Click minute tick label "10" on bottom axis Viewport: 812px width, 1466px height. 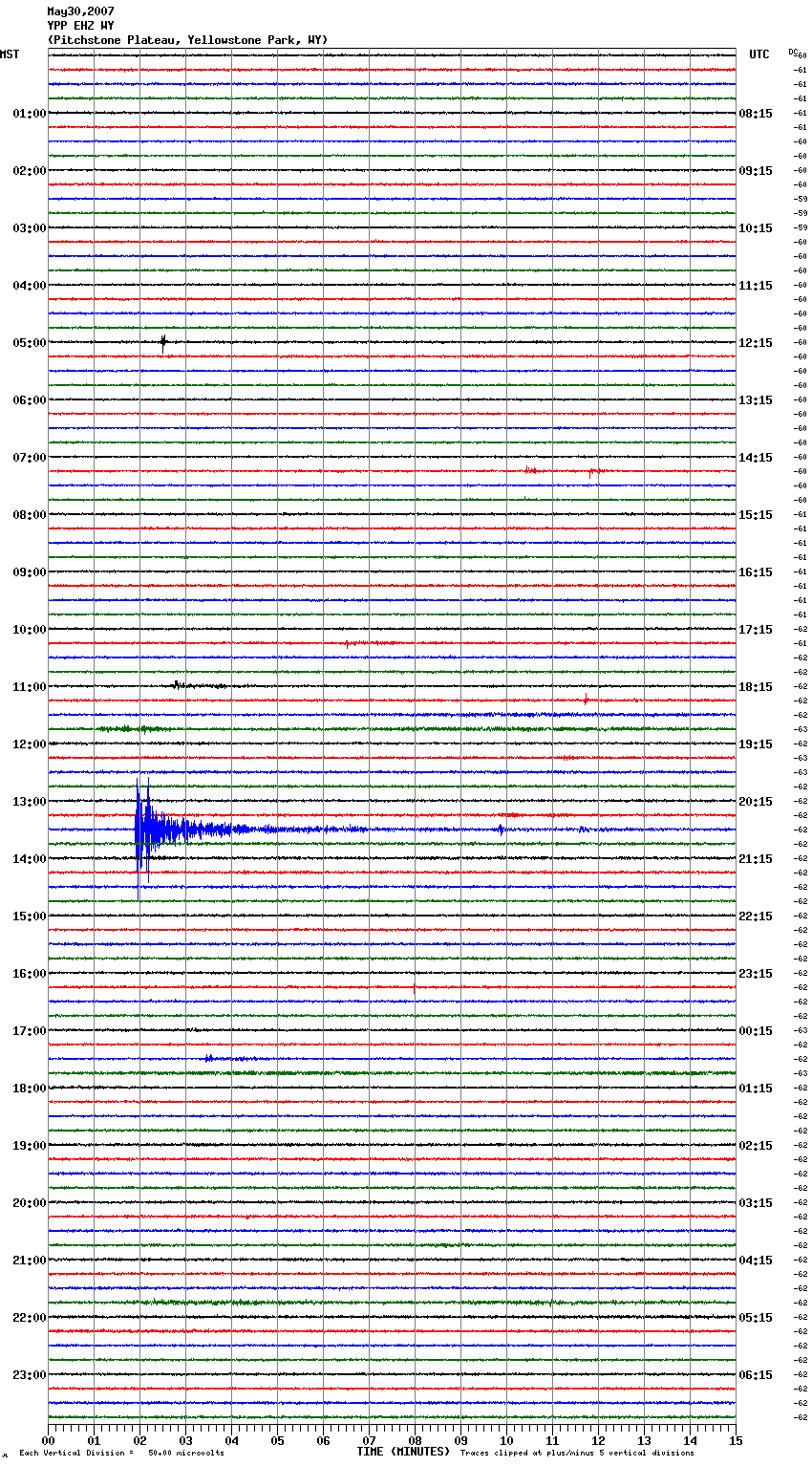pos(506,1440)
